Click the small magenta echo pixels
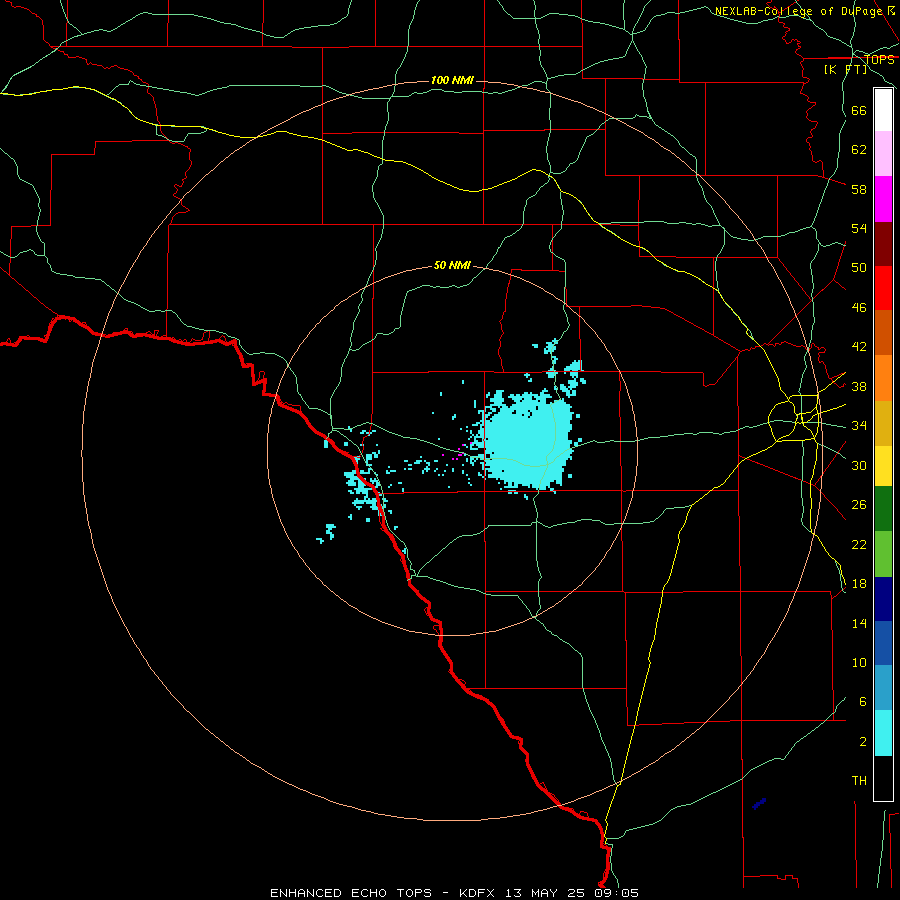This screenshot has height=900, width=900. 459,452
